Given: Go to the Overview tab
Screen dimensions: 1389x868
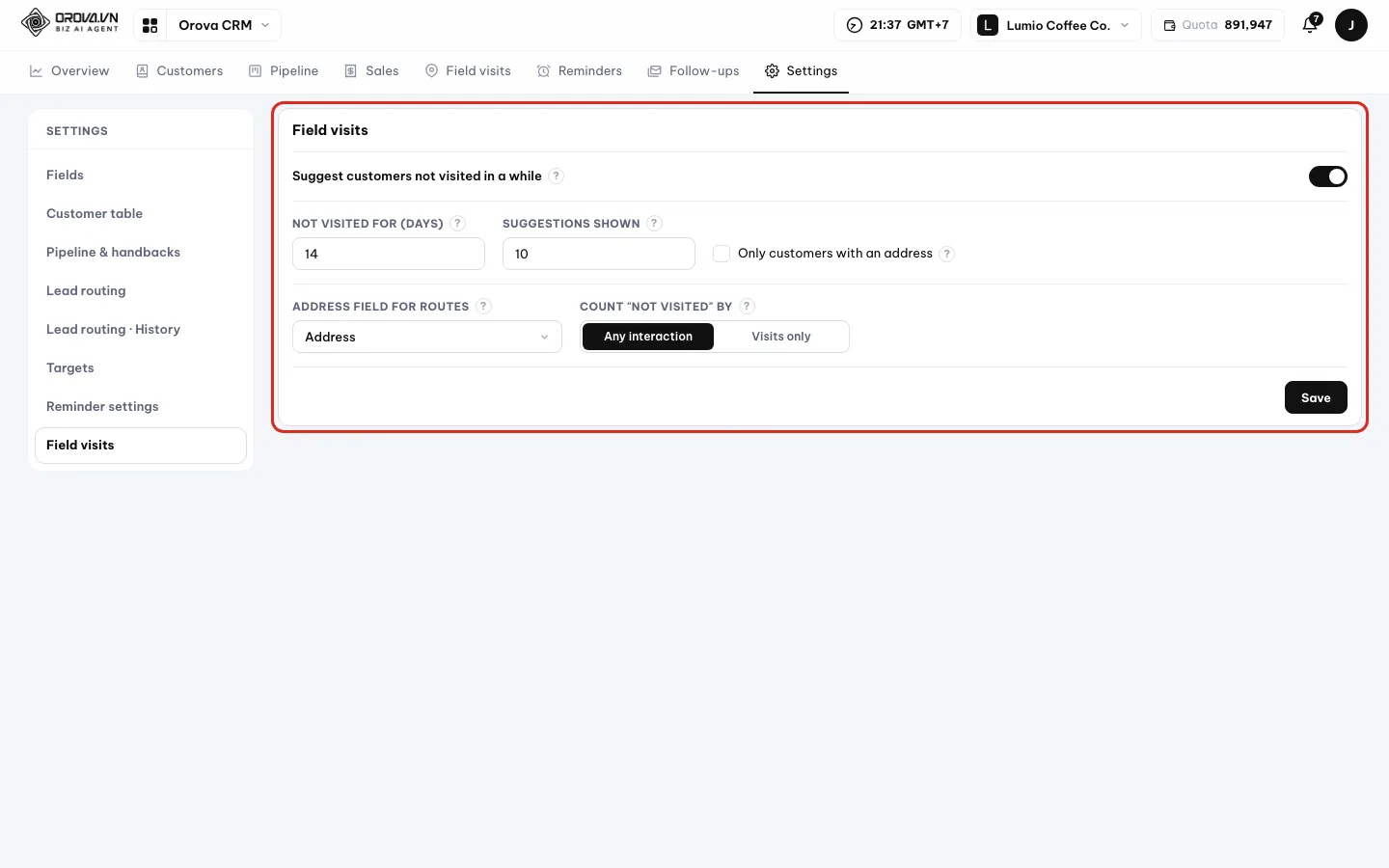Looking at the screenshot, I should click(69, 70).
